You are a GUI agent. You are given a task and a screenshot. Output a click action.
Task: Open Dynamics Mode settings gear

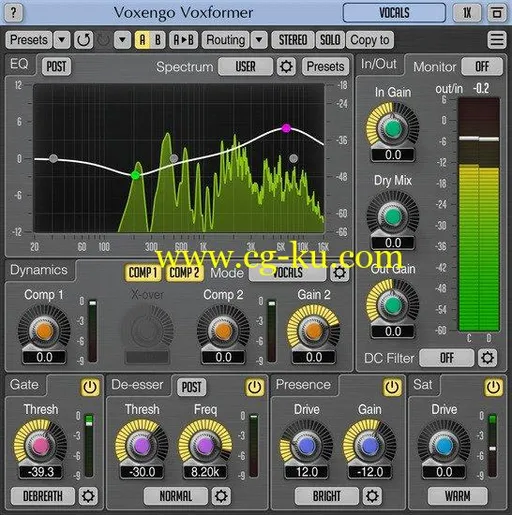(x=339, y=273)
